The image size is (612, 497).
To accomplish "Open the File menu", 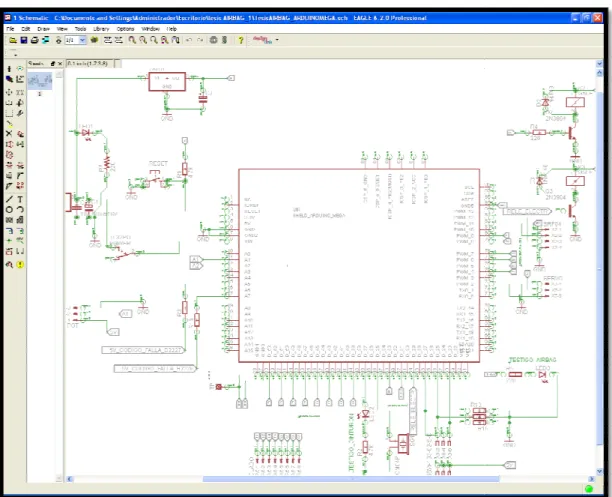I will (10, 29).
